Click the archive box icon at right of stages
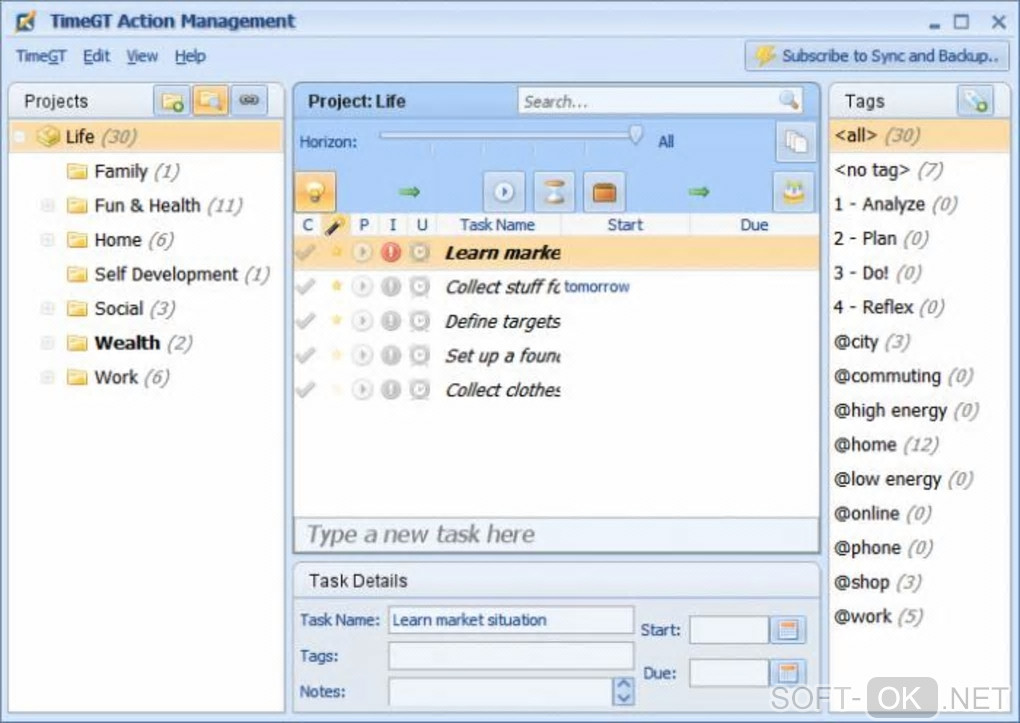Screen dimensions: 1020x723 [x=794, y=191]
